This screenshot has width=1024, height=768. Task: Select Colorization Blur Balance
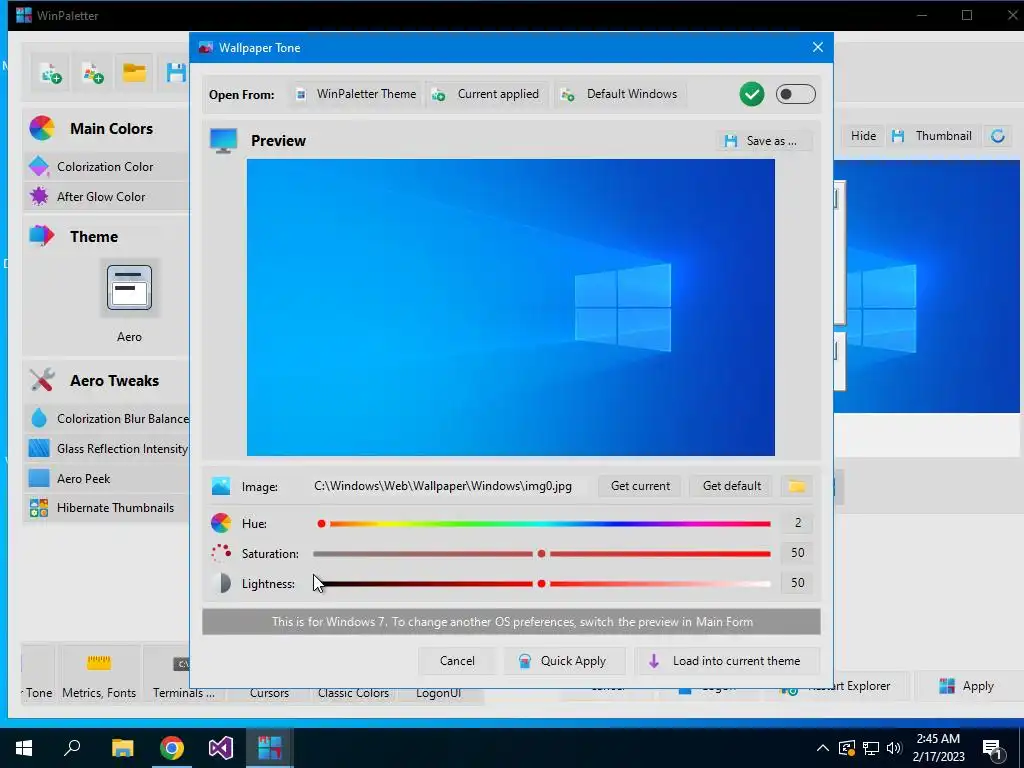[107, 419]
